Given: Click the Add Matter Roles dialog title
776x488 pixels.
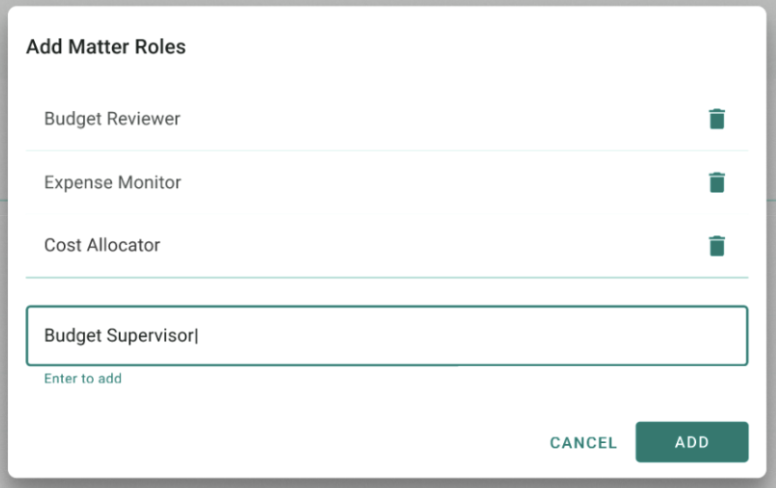Looking at the screenshot, I should (106, 47).
